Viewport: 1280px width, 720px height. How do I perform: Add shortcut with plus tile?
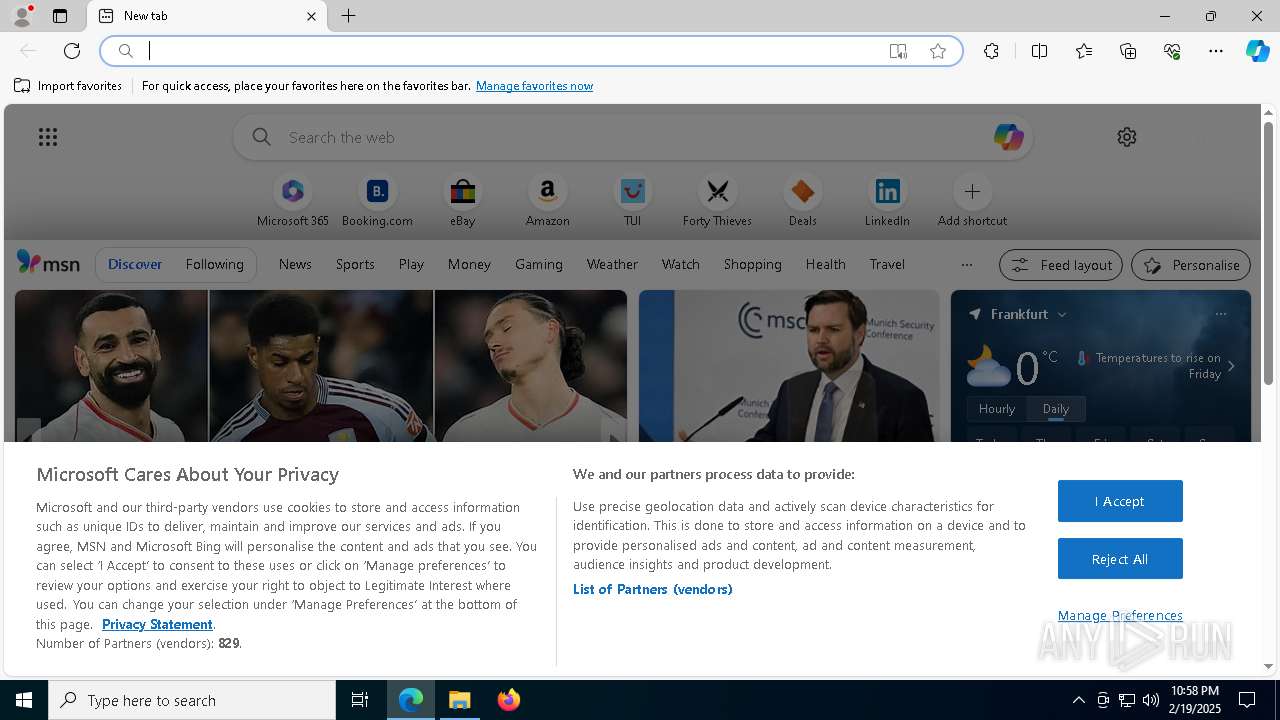[972, 201]
